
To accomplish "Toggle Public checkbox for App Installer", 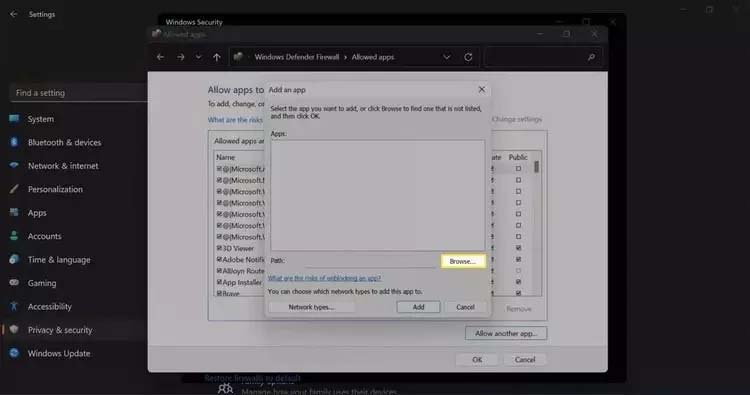I will pos(518,282).
